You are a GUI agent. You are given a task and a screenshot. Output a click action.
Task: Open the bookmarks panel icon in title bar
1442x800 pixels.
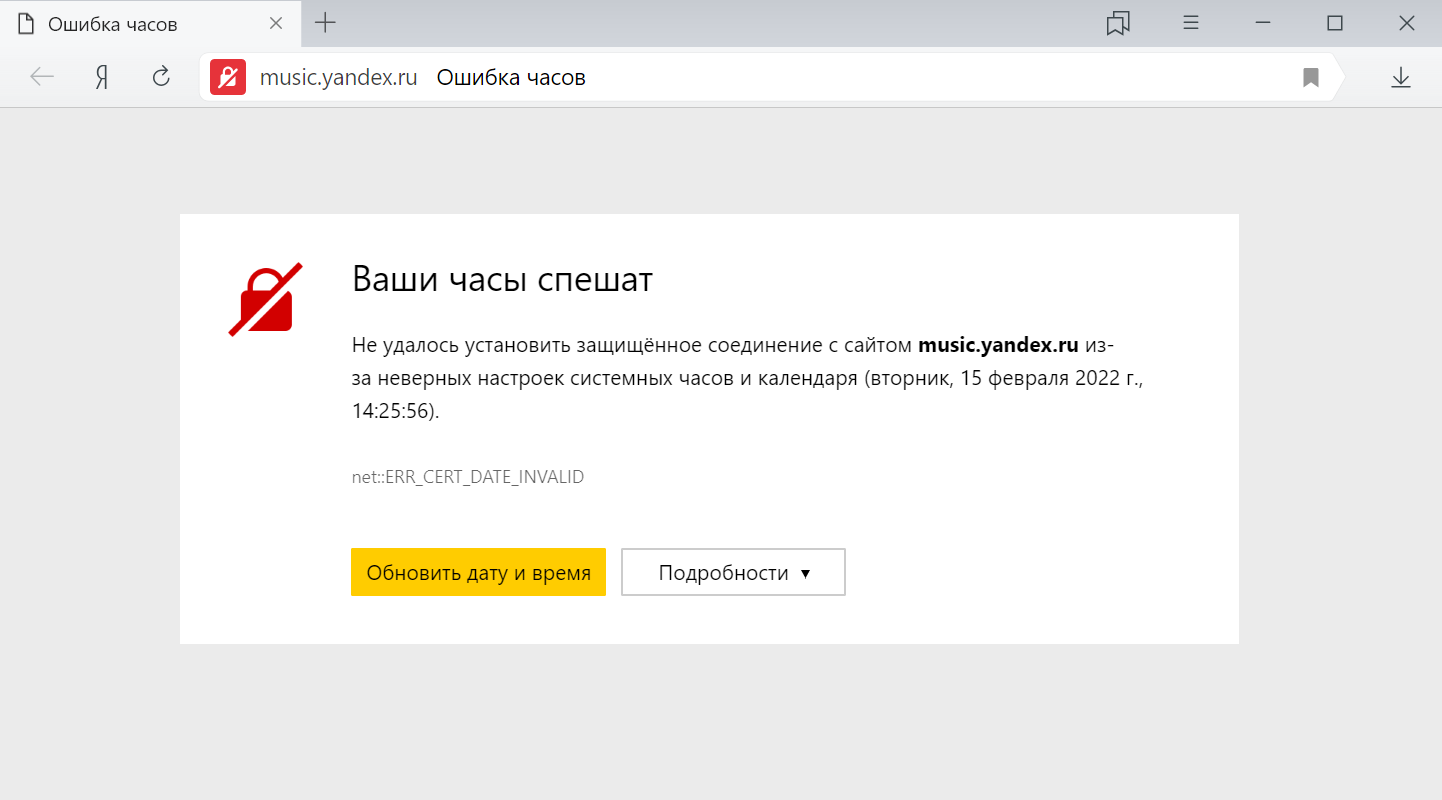click(1118, 23)
